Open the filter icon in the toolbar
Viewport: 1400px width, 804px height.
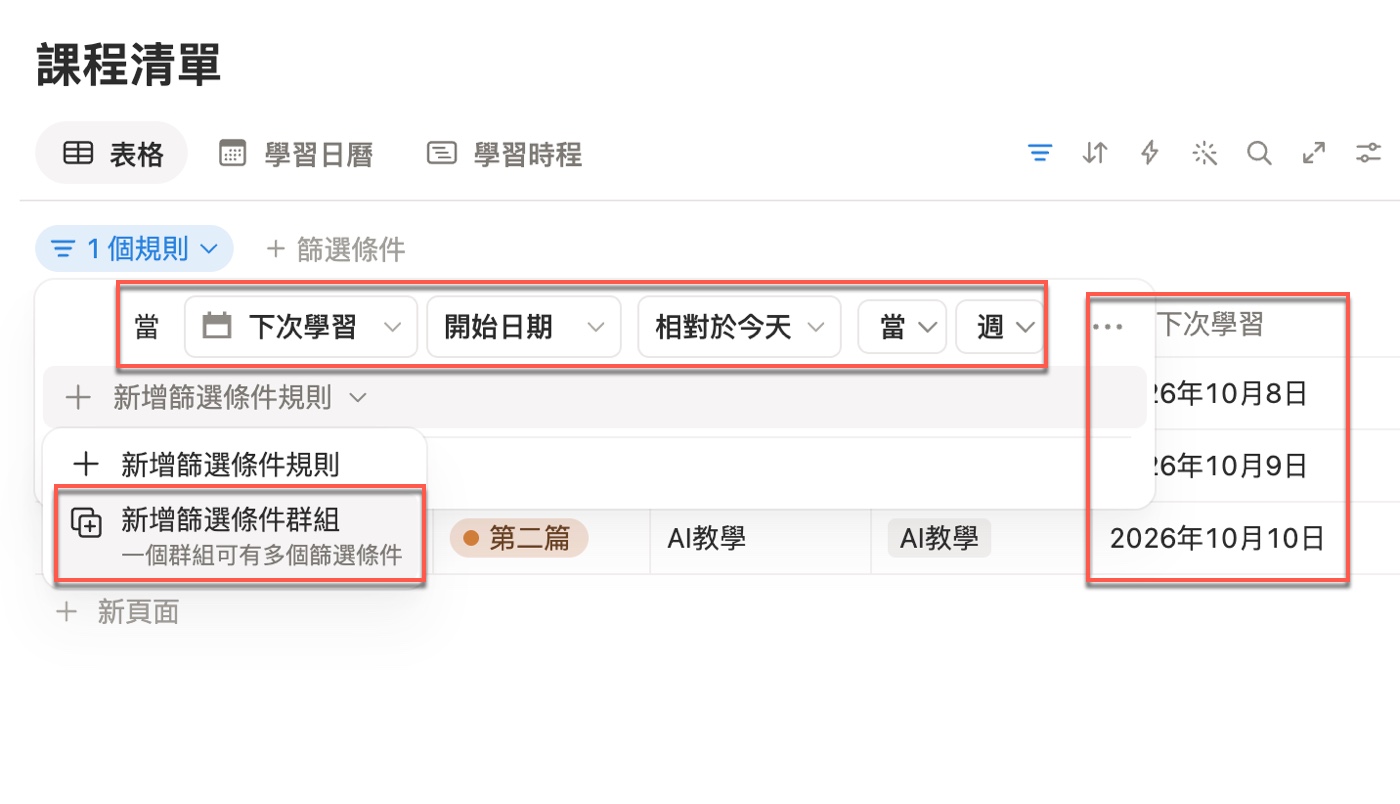1040,153
